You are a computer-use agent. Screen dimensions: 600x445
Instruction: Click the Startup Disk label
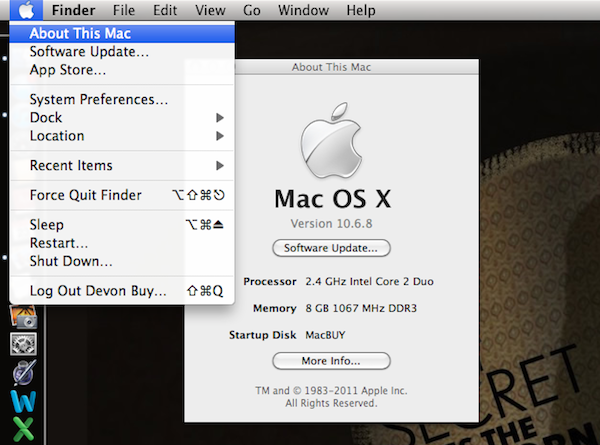pos(262,335)
